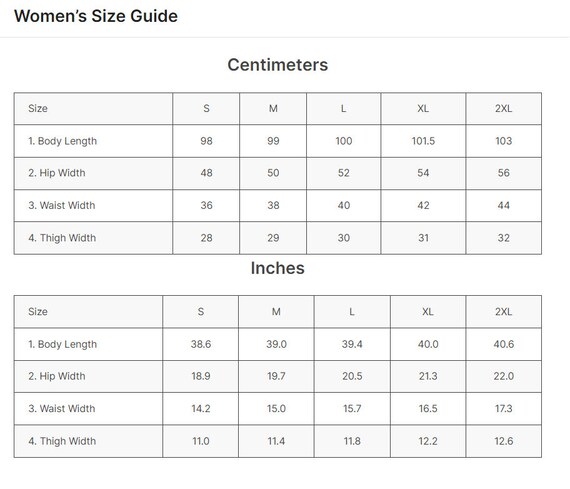Viewport: 570px width, 489px height.
Task: Click the Women's Size Guide heading
Action: point(96,16)
